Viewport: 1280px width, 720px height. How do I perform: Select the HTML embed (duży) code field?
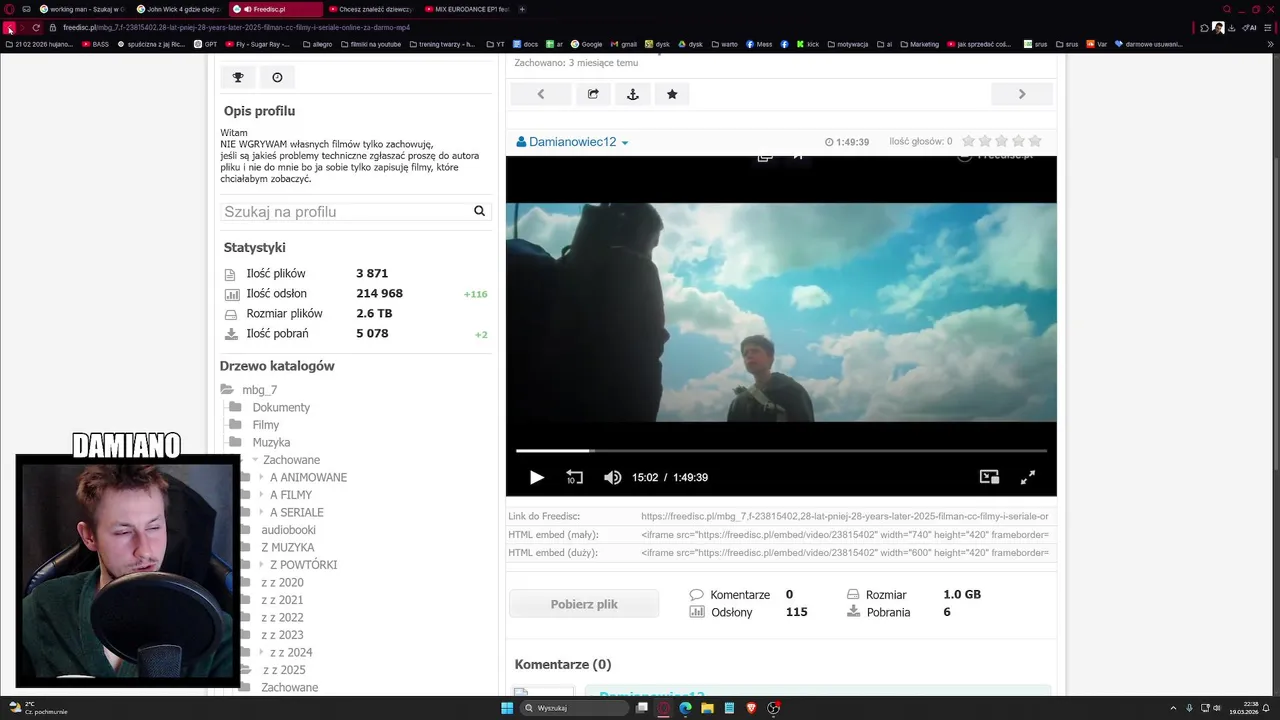click(x=845, y=552)
